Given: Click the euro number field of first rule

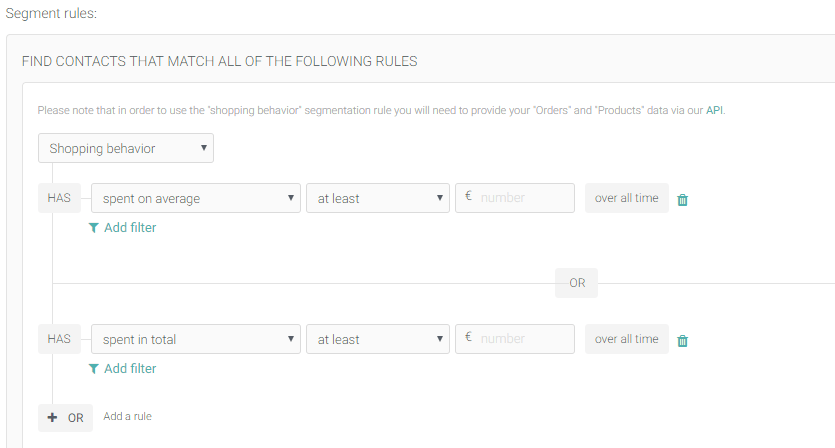Looking at the screenshot, I should tap(515, 198).
